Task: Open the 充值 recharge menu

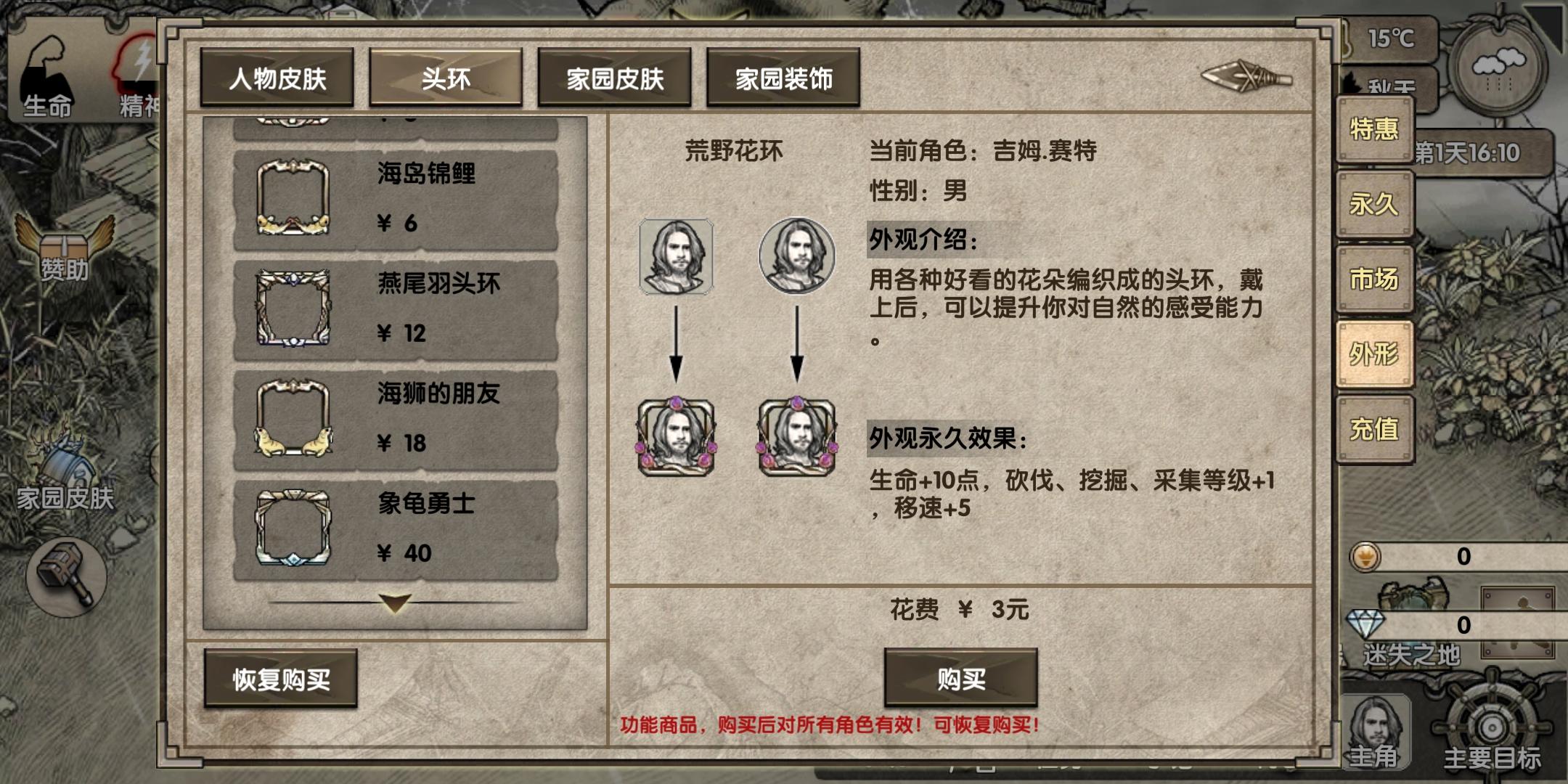Action: 1374,429
